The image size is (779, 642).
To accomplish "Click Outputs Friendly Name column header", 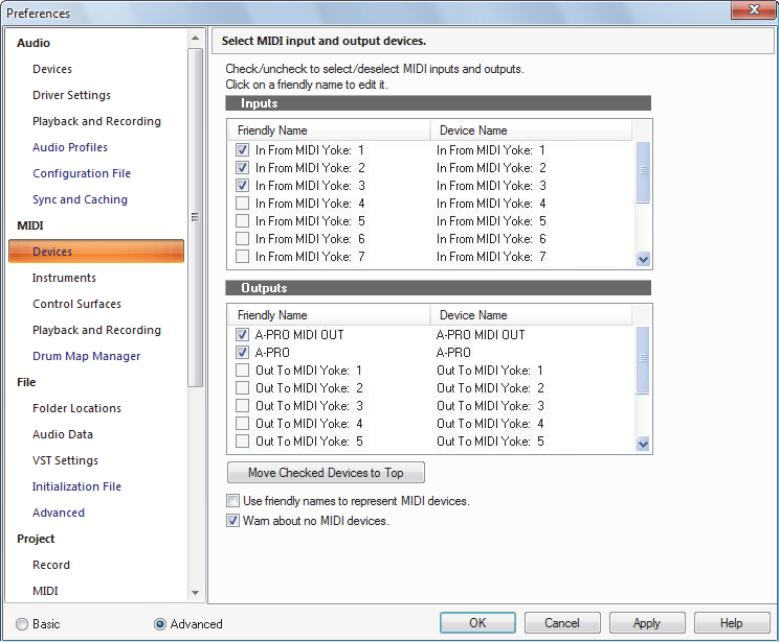I will [x=329, y=316].
